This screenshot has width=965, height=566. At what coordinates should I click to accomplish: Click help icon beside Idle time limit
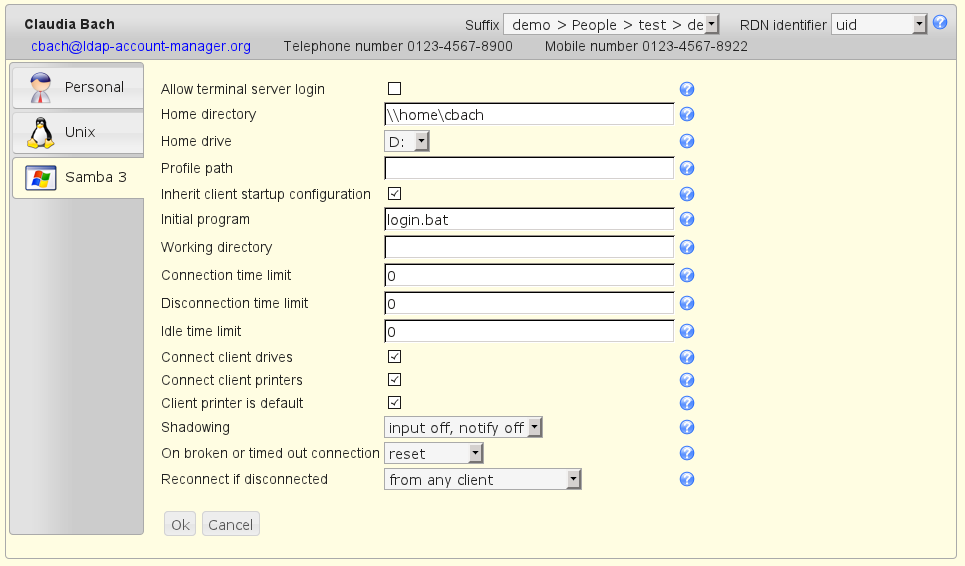pyautogui.click(x=687, y=332)
